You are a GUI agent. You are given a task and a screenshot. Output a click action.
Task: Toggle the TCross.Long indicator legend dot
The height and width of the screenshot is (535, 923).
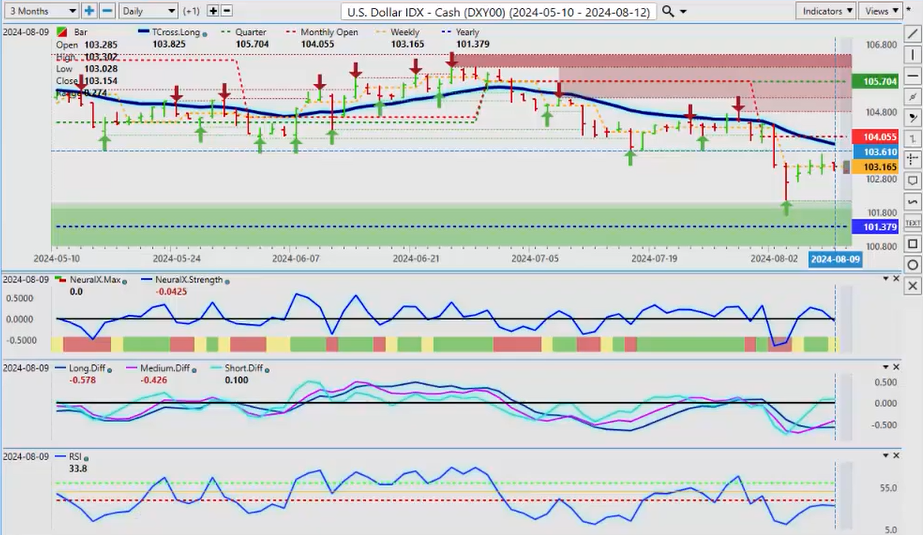coord(206,33)
